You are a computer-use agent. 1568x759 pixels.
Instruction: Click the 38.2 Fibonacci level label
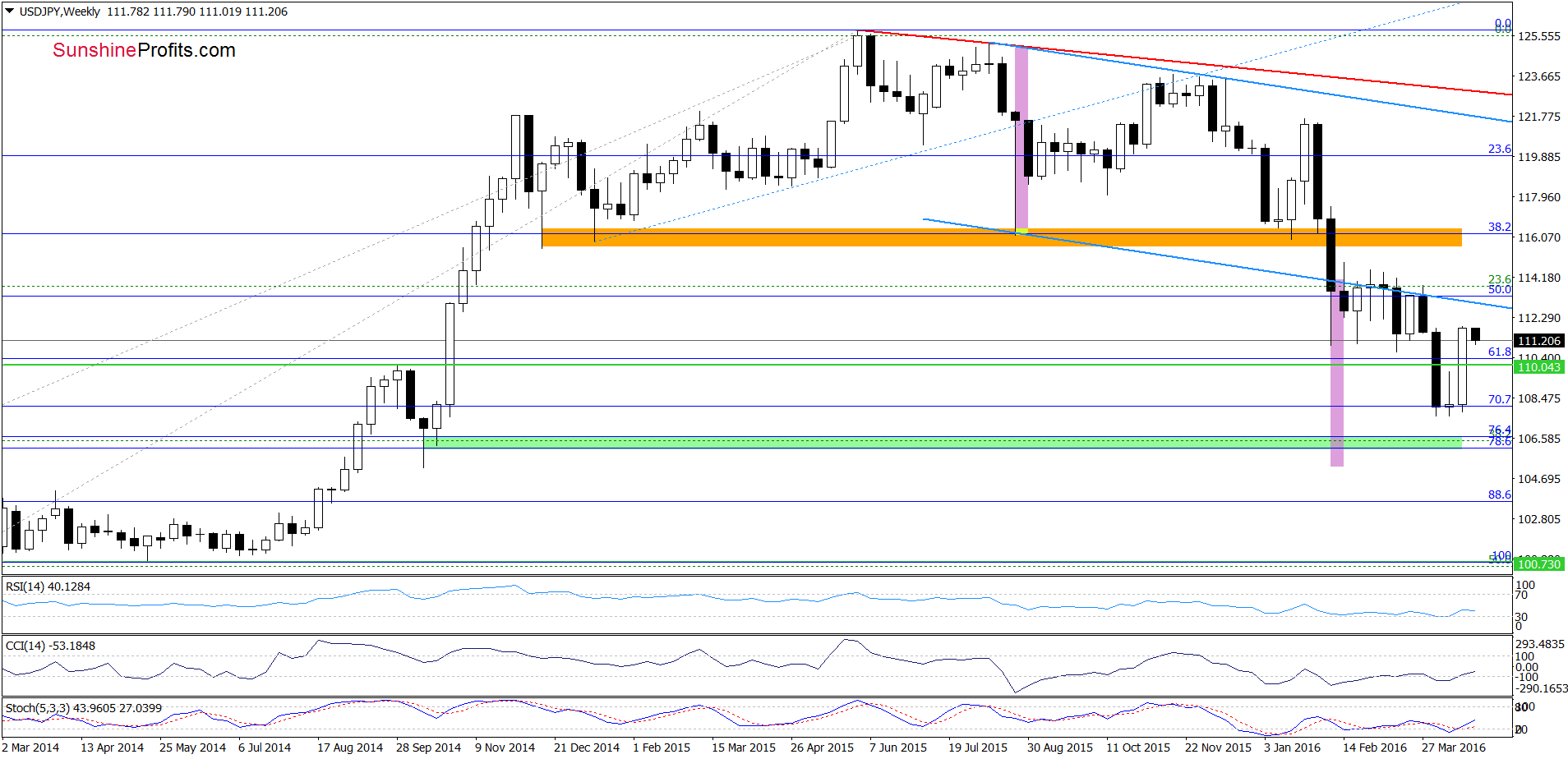pyautogui.click(x=1499, y=227)
